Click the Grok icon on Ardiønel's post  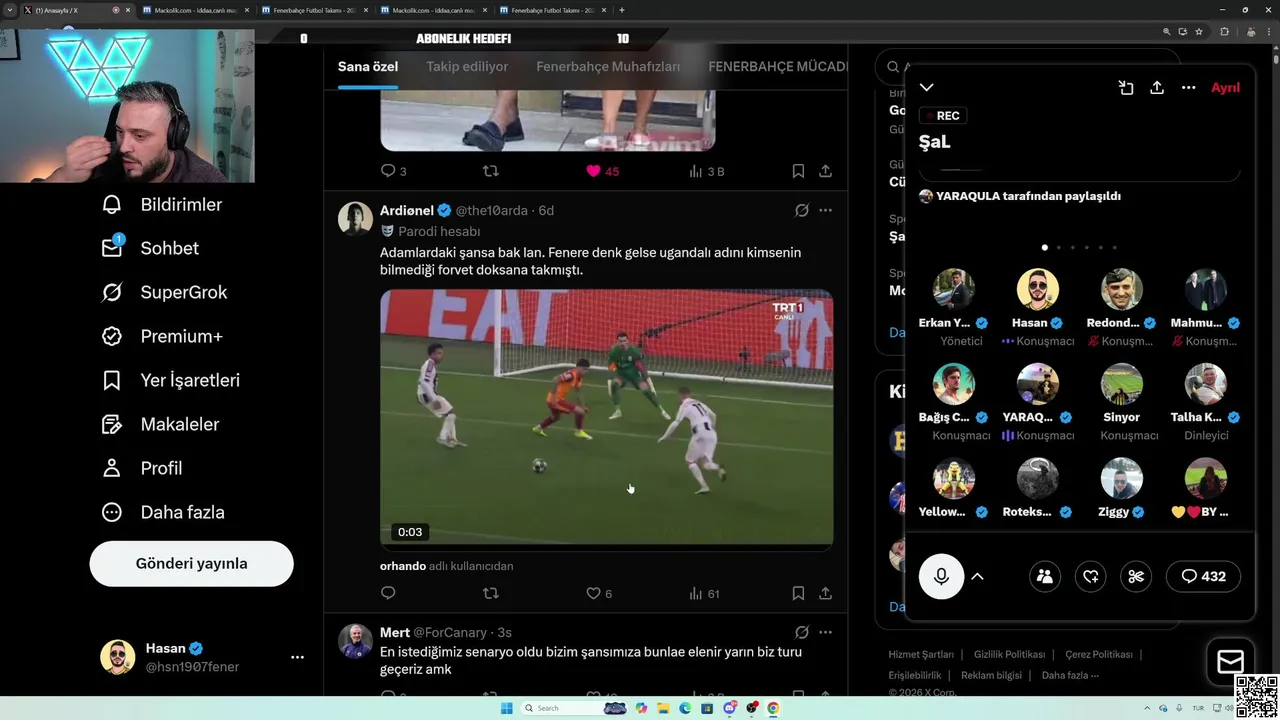pyautogui.click(x=801, y=210)
